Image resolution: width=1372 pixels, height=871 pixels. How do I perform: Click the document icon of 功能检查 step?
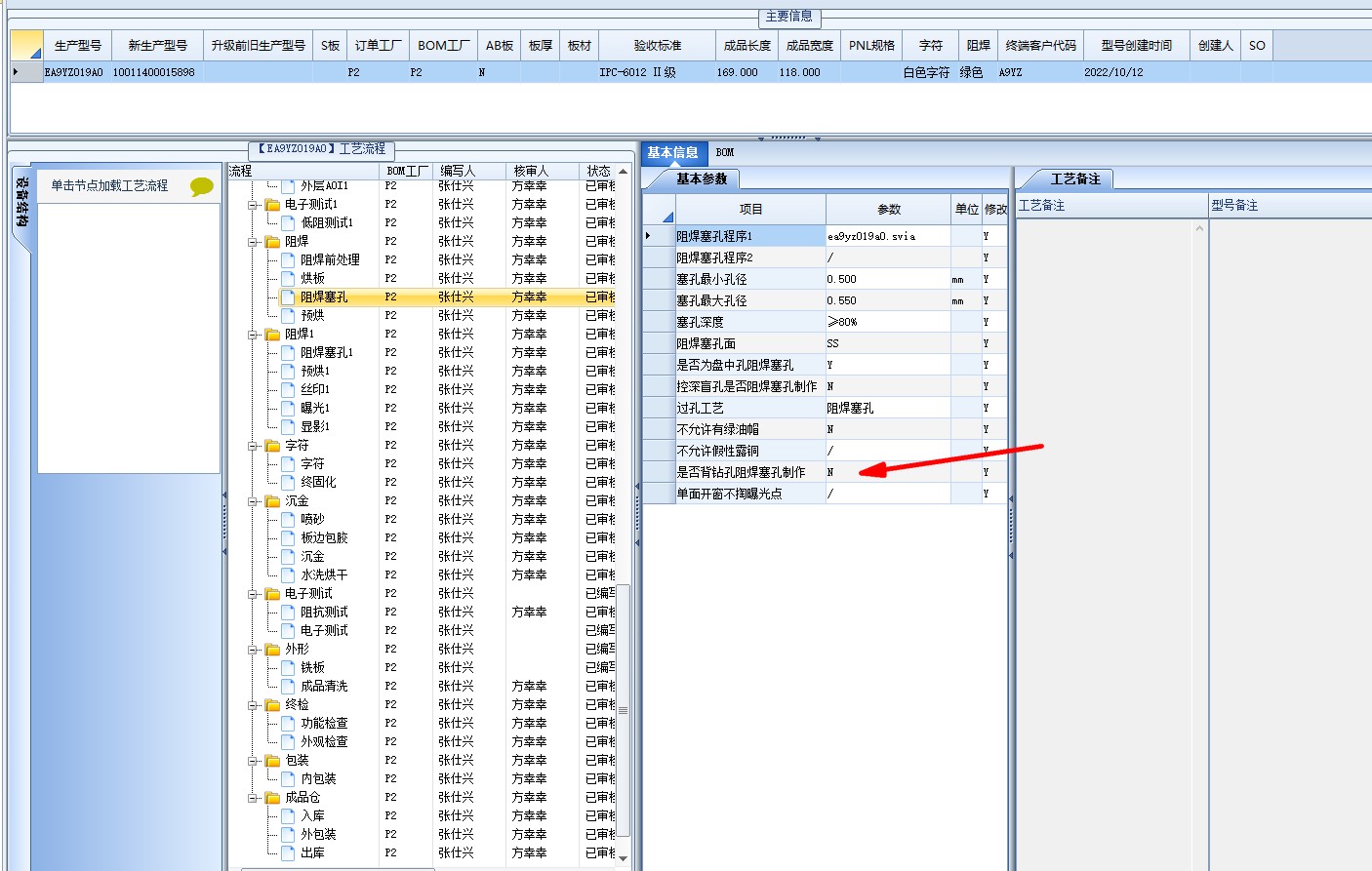[x=288, y=724]
